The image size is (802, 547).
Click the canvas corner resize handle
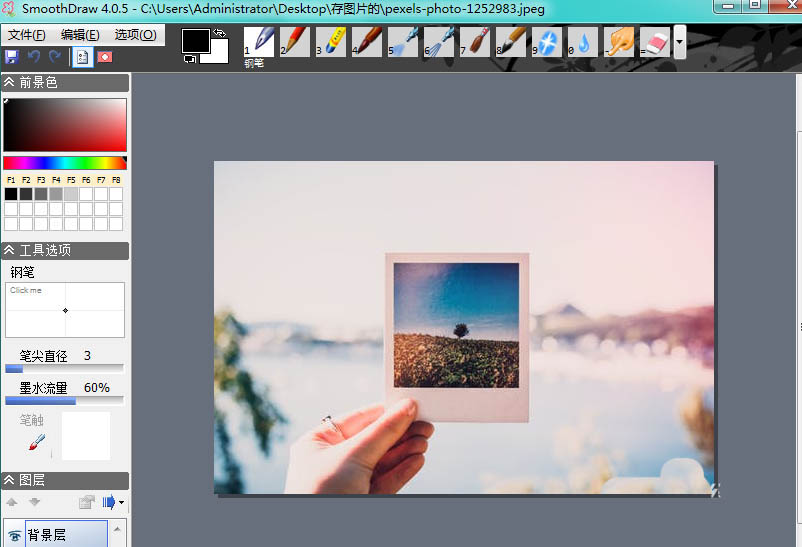pyautogui.click(x=715, y=490)
